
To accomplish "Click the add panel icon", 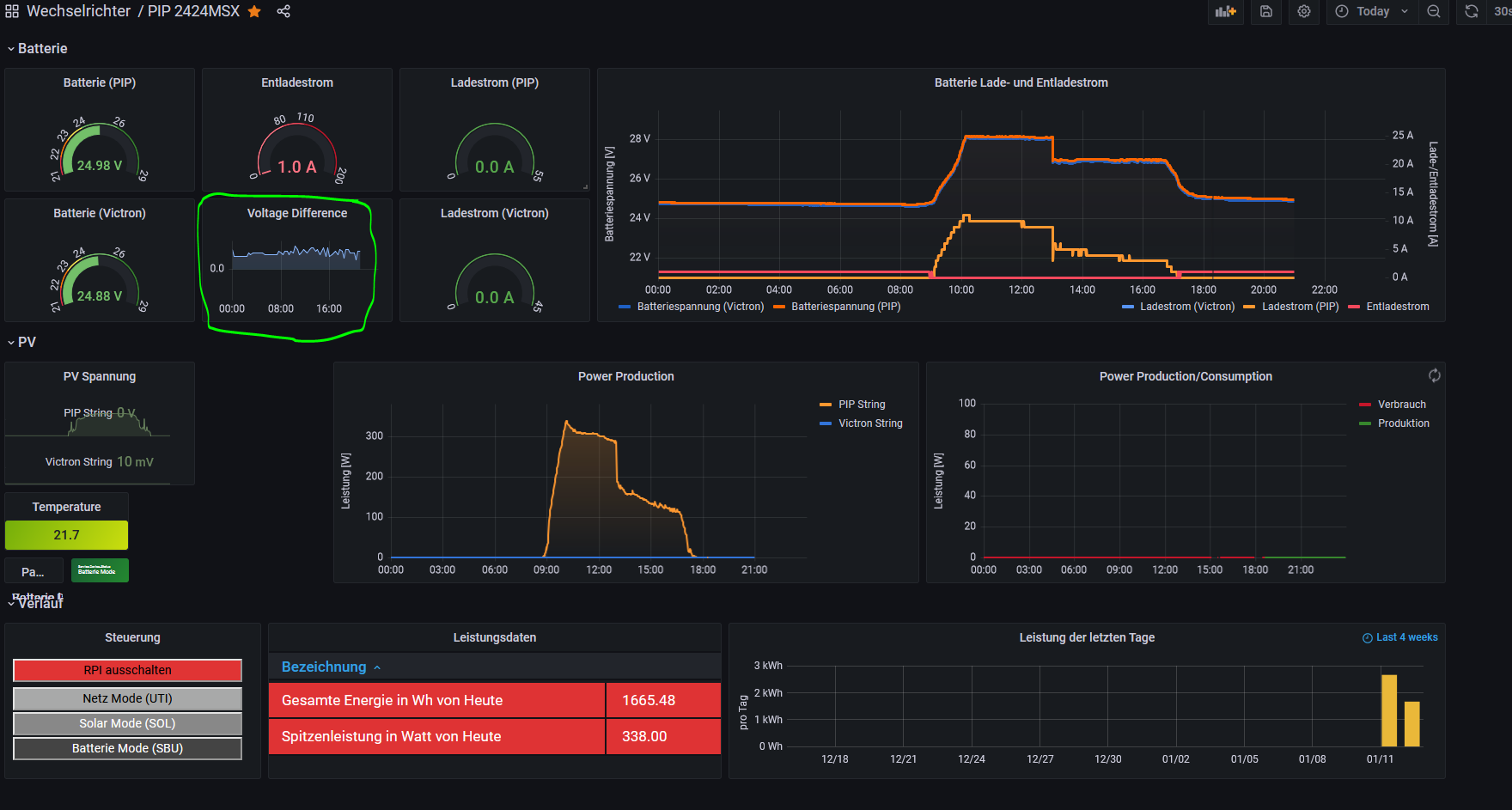I will (x=1225, y=11).
